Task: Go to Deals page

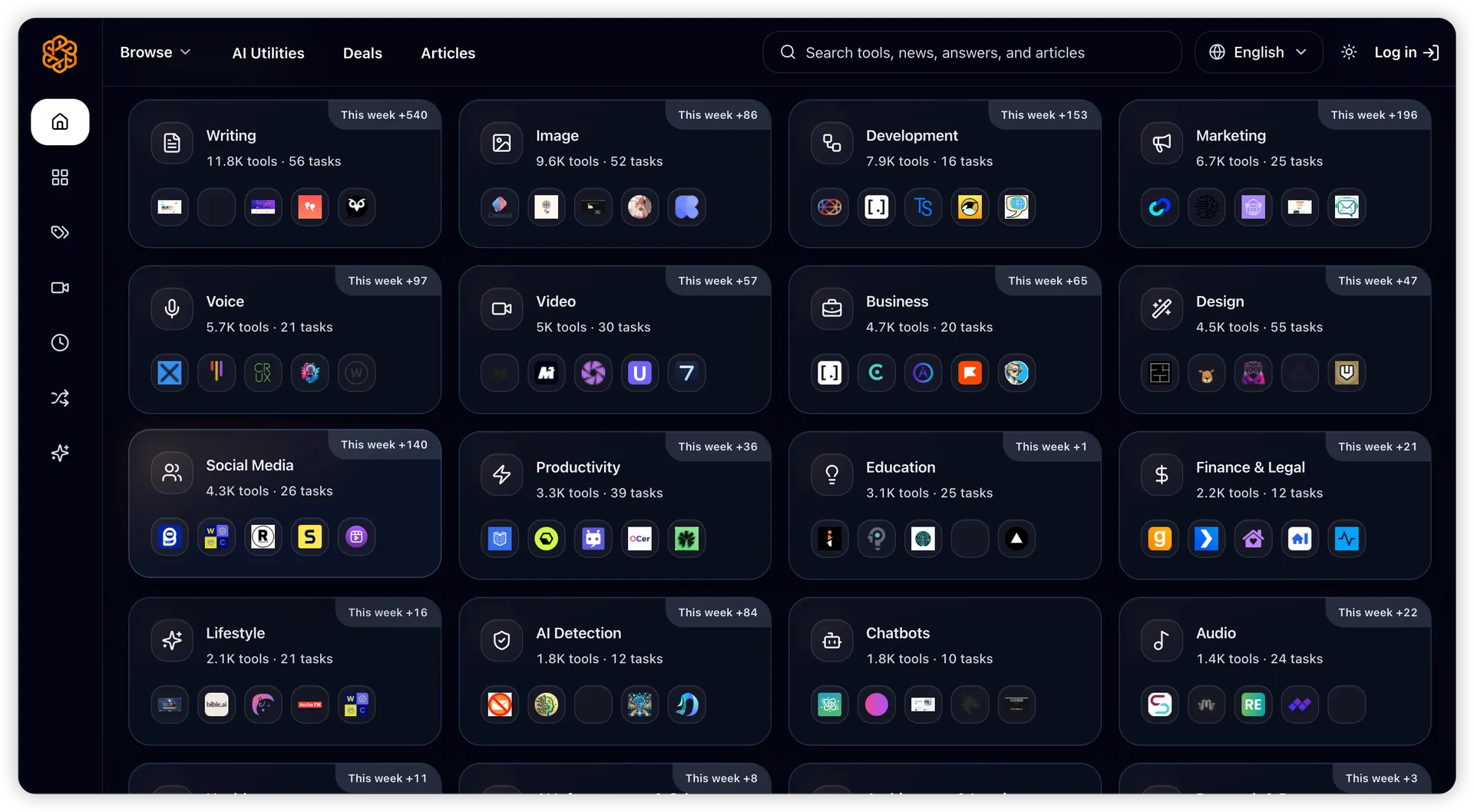Action: click(362, 53)
